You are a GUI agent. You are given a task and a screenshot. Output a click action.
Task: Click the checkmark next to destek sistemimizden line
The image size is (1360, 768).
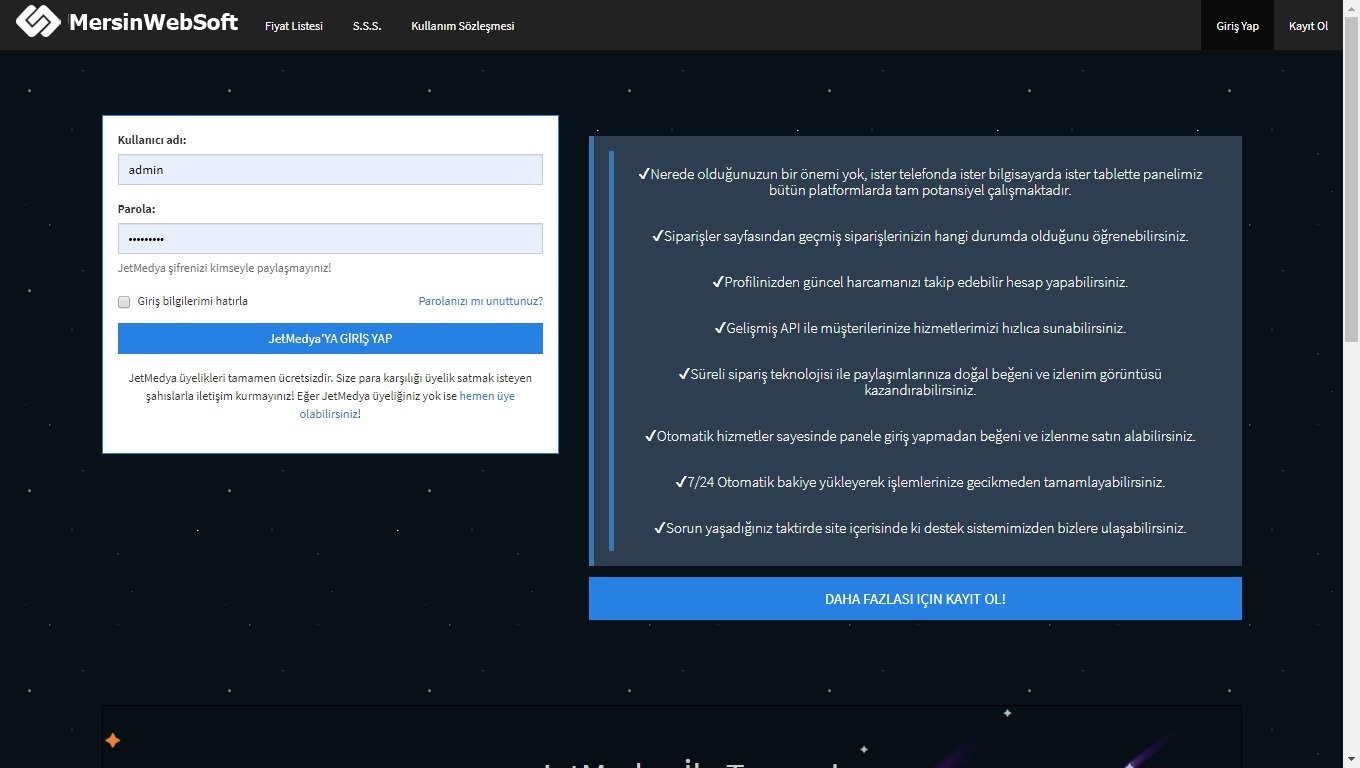(659, 527)
